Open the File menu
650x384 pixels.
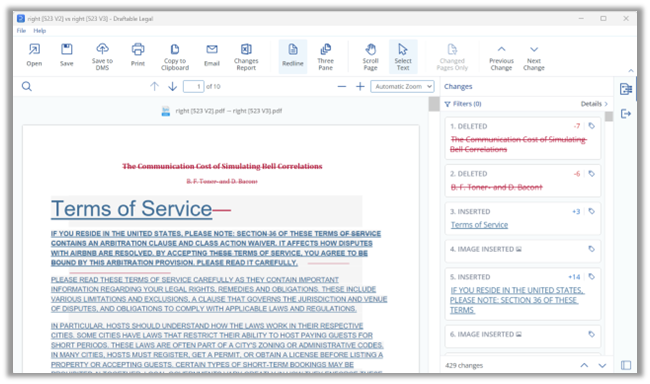point(21,31)
